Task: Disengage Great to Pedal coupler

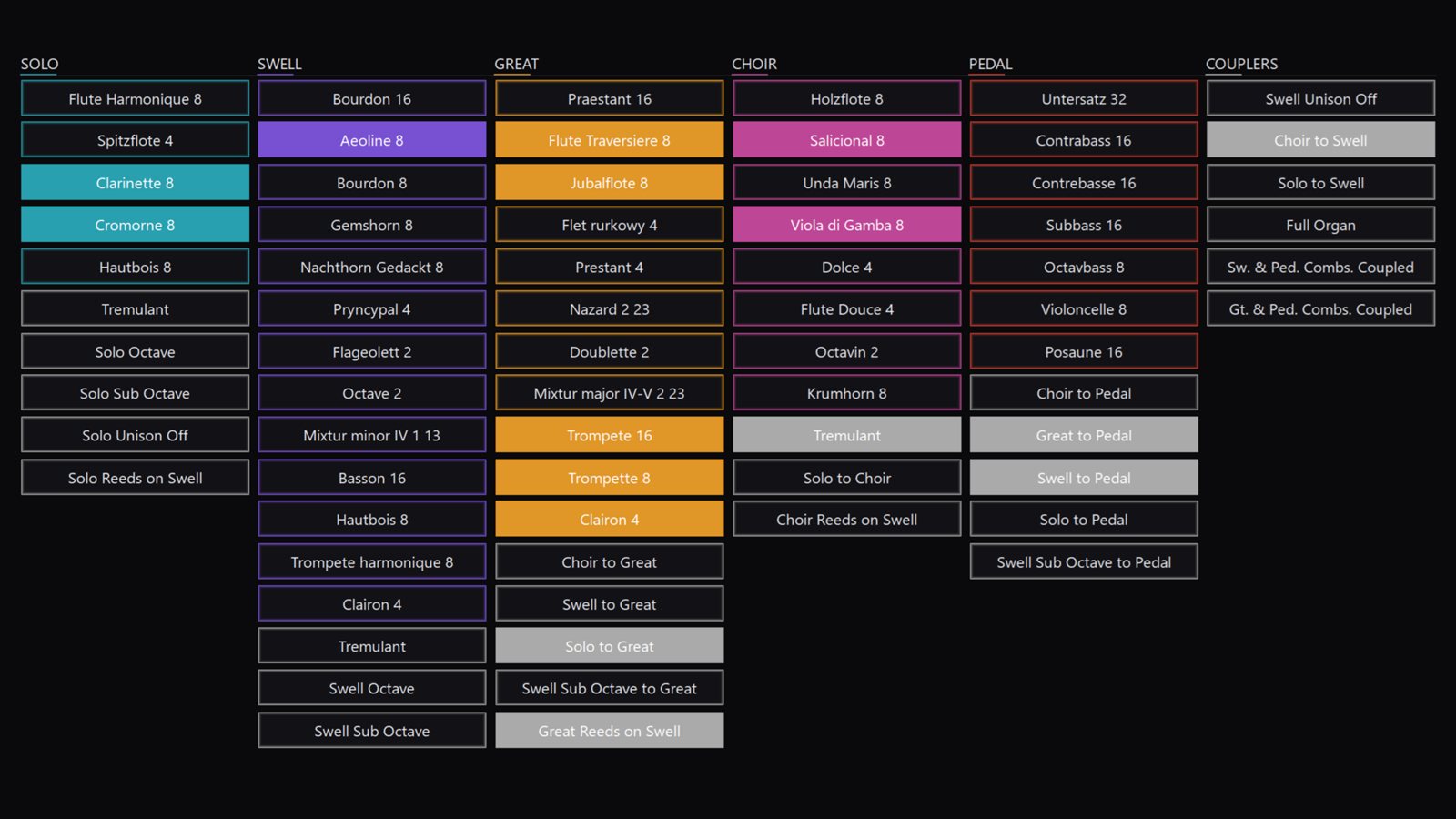Action: tap(1084, 435)
